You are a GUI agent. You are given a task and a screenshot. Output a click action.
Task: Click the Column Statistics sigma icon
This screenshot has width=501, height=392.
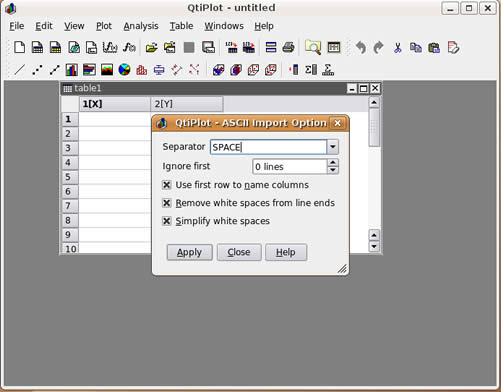click(x=311, y=70)
